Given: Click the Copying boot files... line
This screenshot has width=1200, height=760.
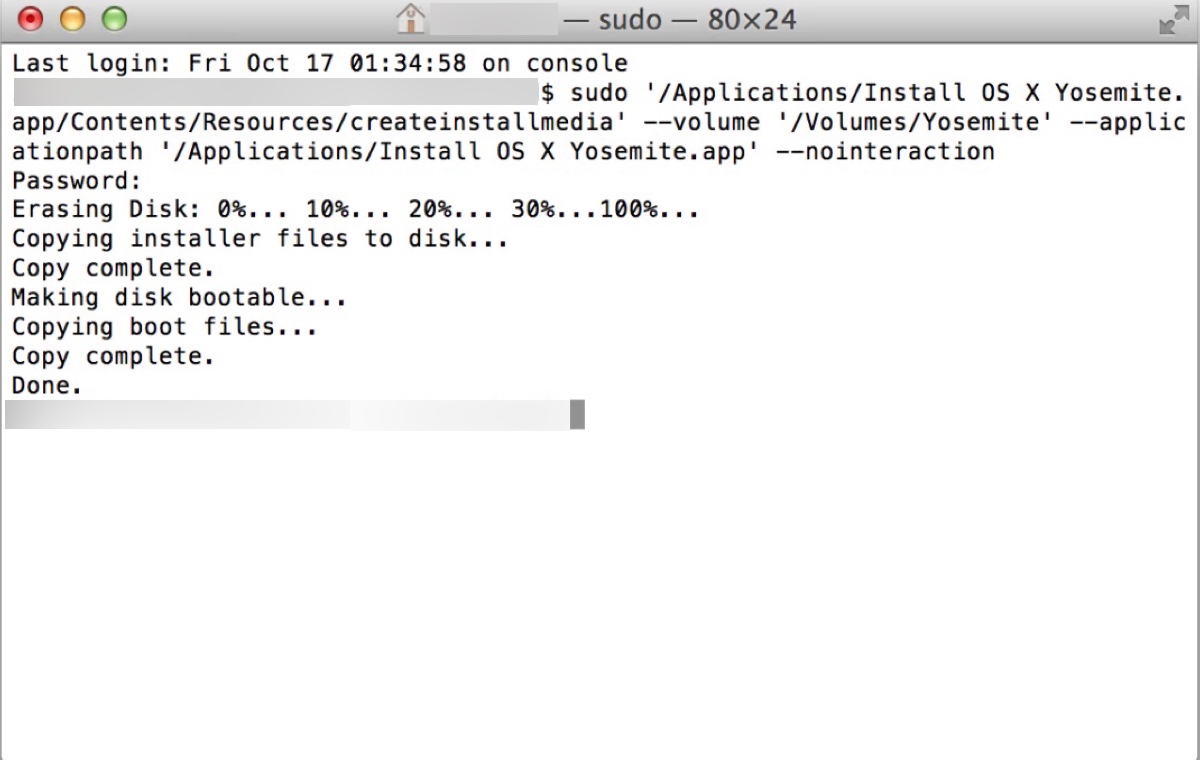Looking at the screenshot, I should 163,326.
